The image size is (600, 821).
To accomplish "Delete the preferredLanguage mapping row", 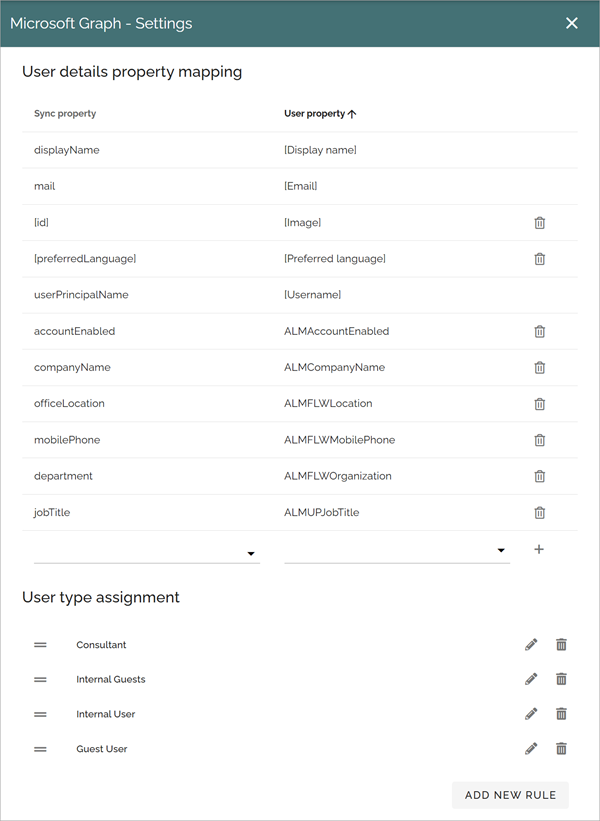I will [x=539, y=259].
